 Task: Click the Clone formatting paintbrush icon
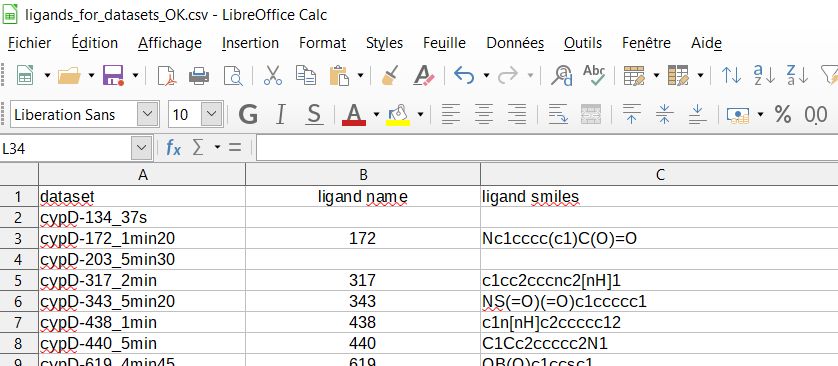click(x=391, y=75)
